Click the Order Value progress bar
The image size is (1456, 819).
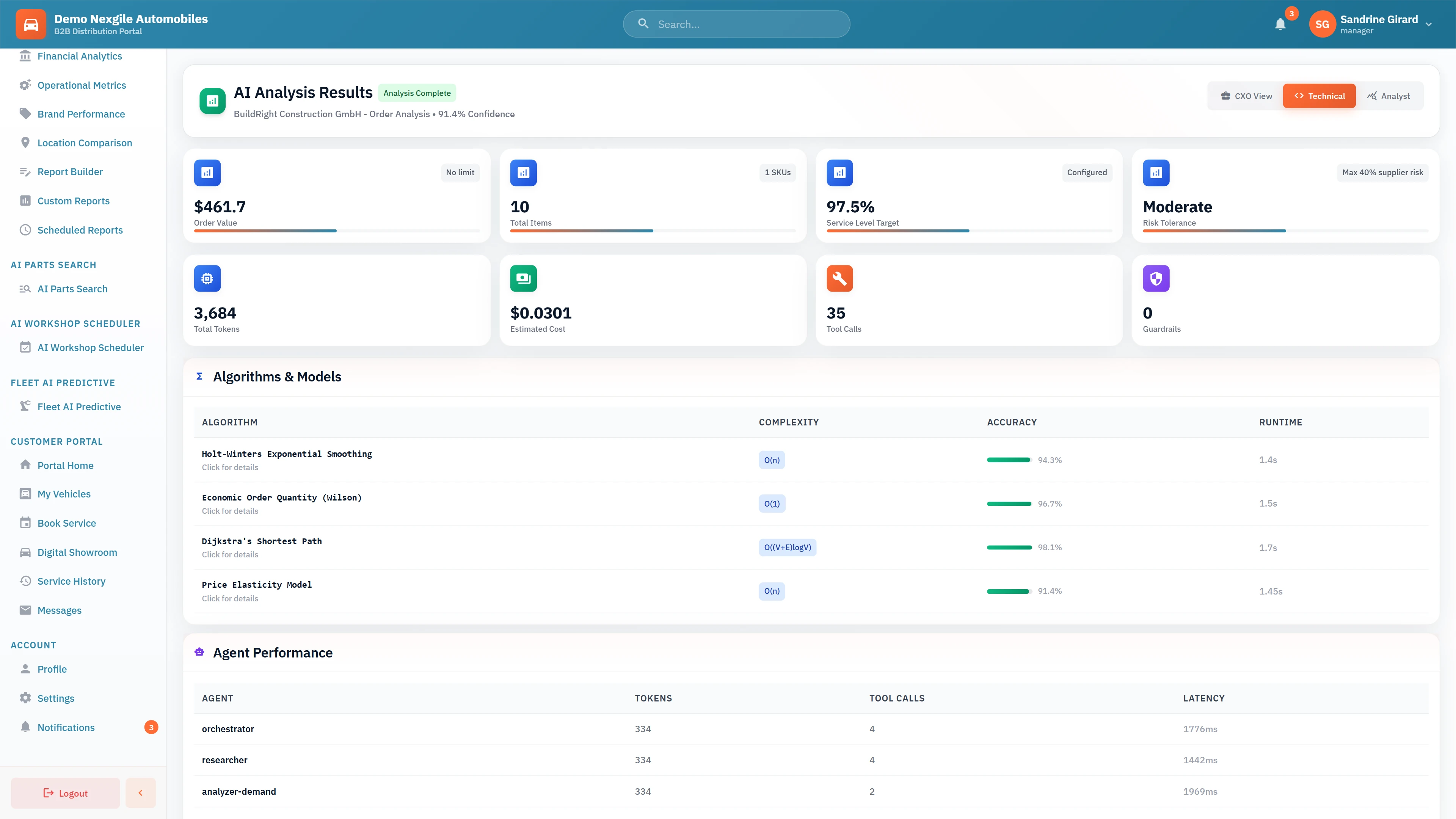(337, 231)
